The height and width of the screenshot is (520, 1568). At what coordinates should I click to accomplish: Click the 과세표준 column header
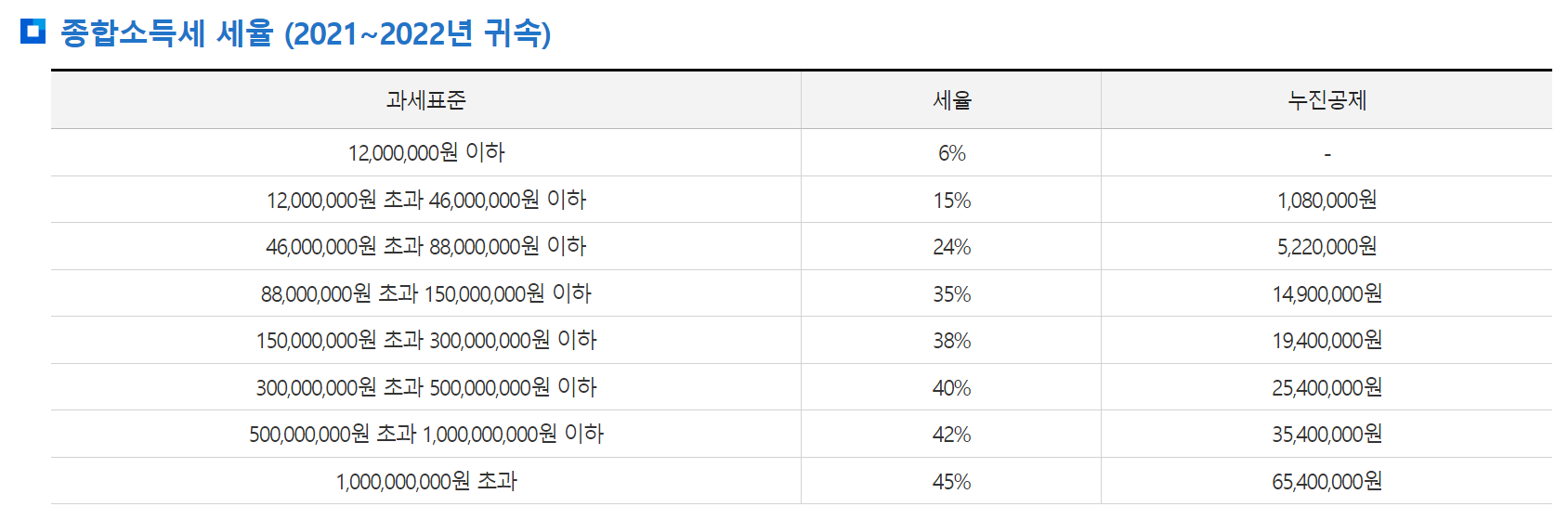click(426, 100)
